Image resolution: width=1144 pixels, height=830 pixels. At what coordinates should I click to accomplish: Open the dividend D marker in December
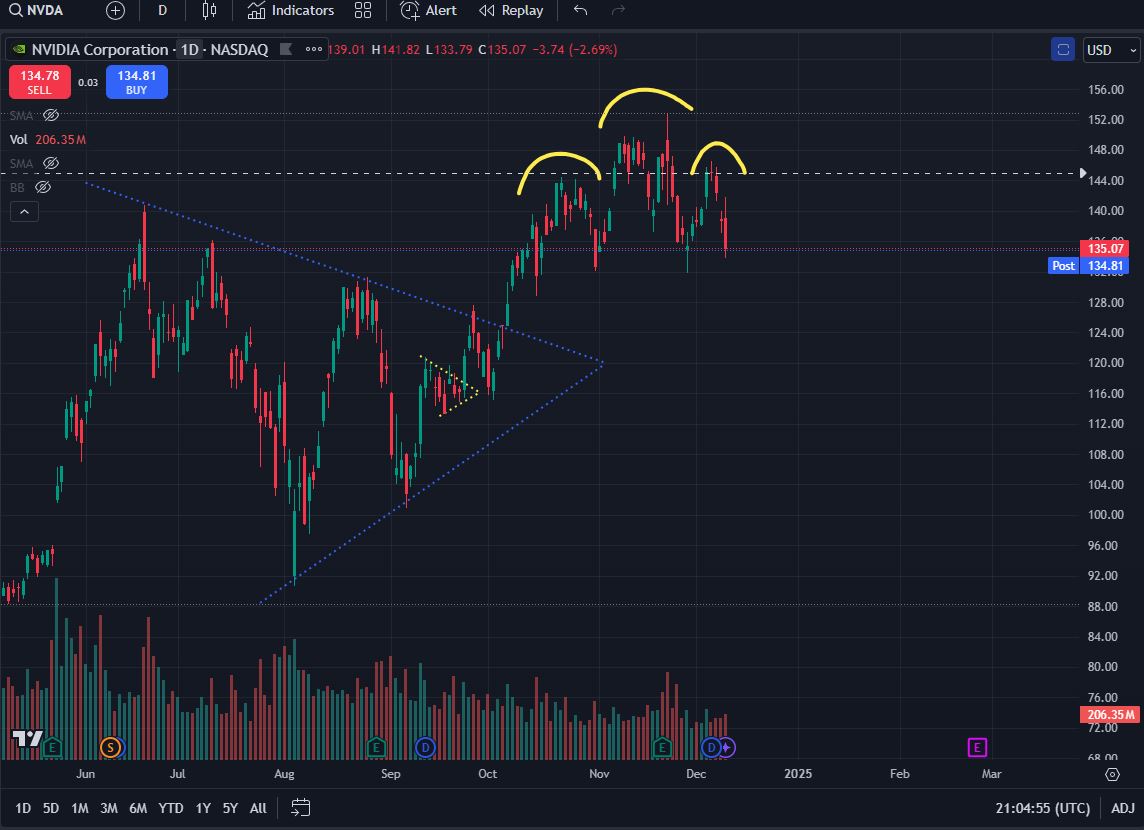click(x=711, y=747)
